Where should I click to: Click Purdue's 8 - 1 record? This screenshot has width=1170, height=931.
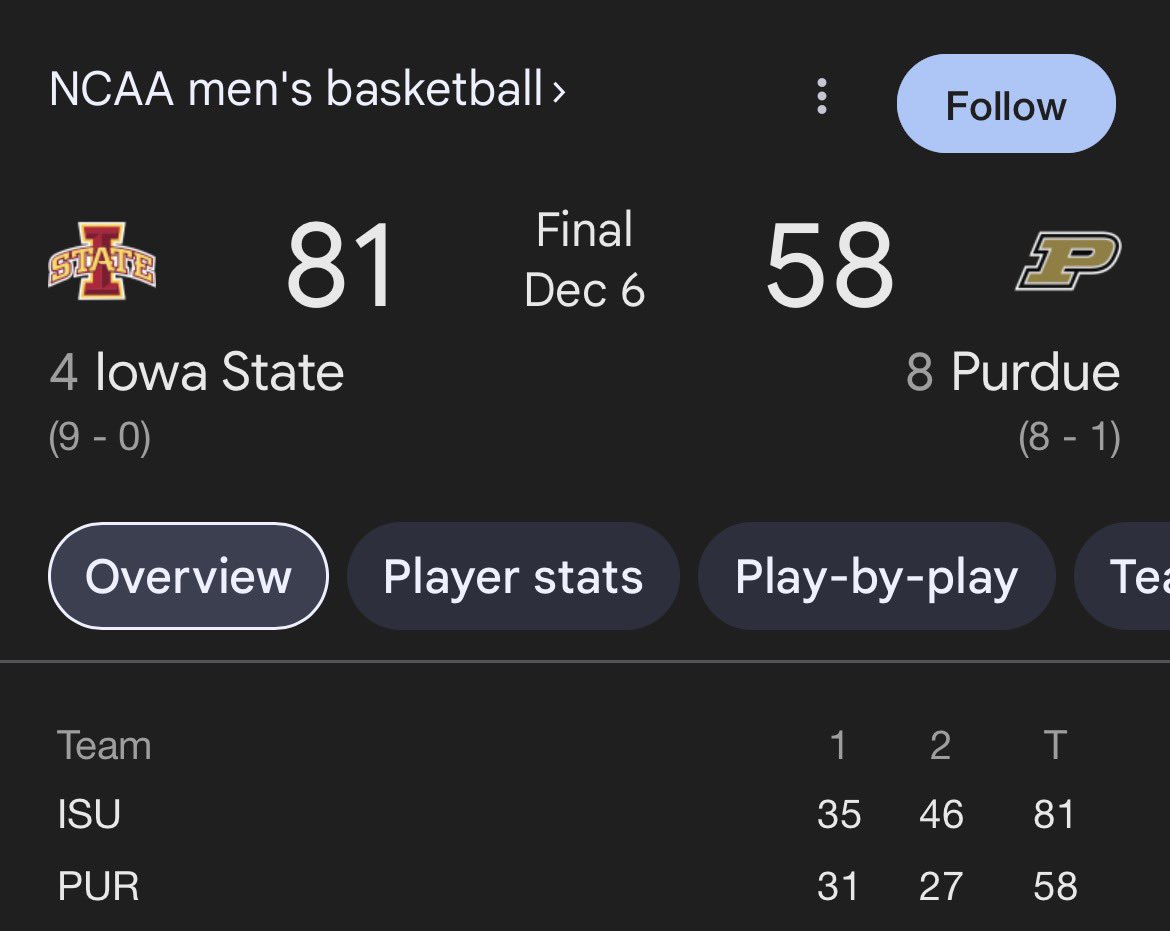point(1069,437)
